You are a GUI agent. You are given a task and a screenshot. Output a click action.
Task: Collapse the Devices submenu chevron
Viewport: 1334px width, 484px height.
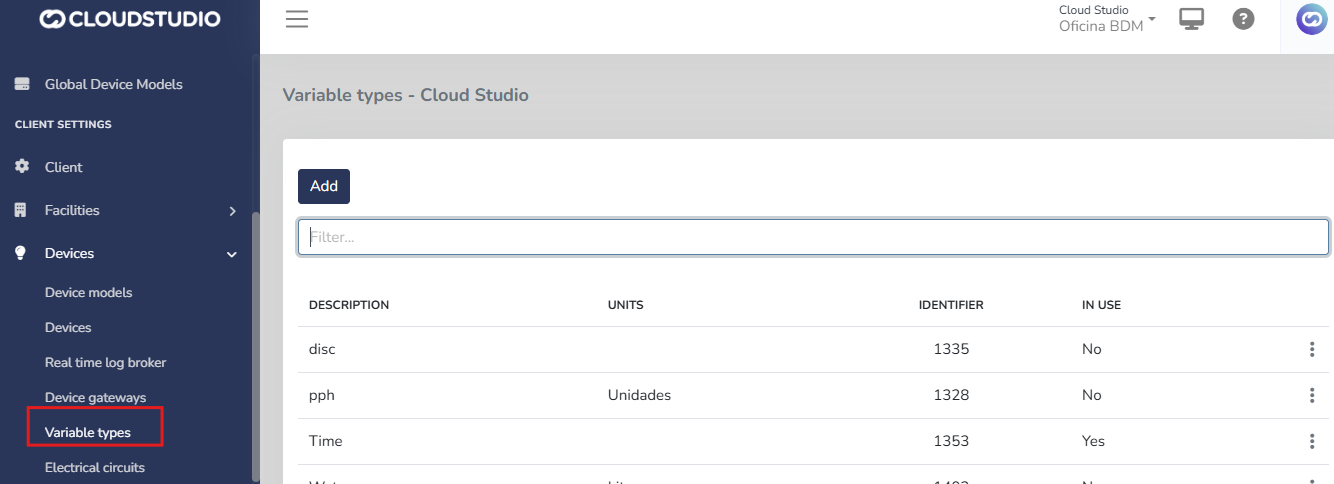[x=232, y=254]
